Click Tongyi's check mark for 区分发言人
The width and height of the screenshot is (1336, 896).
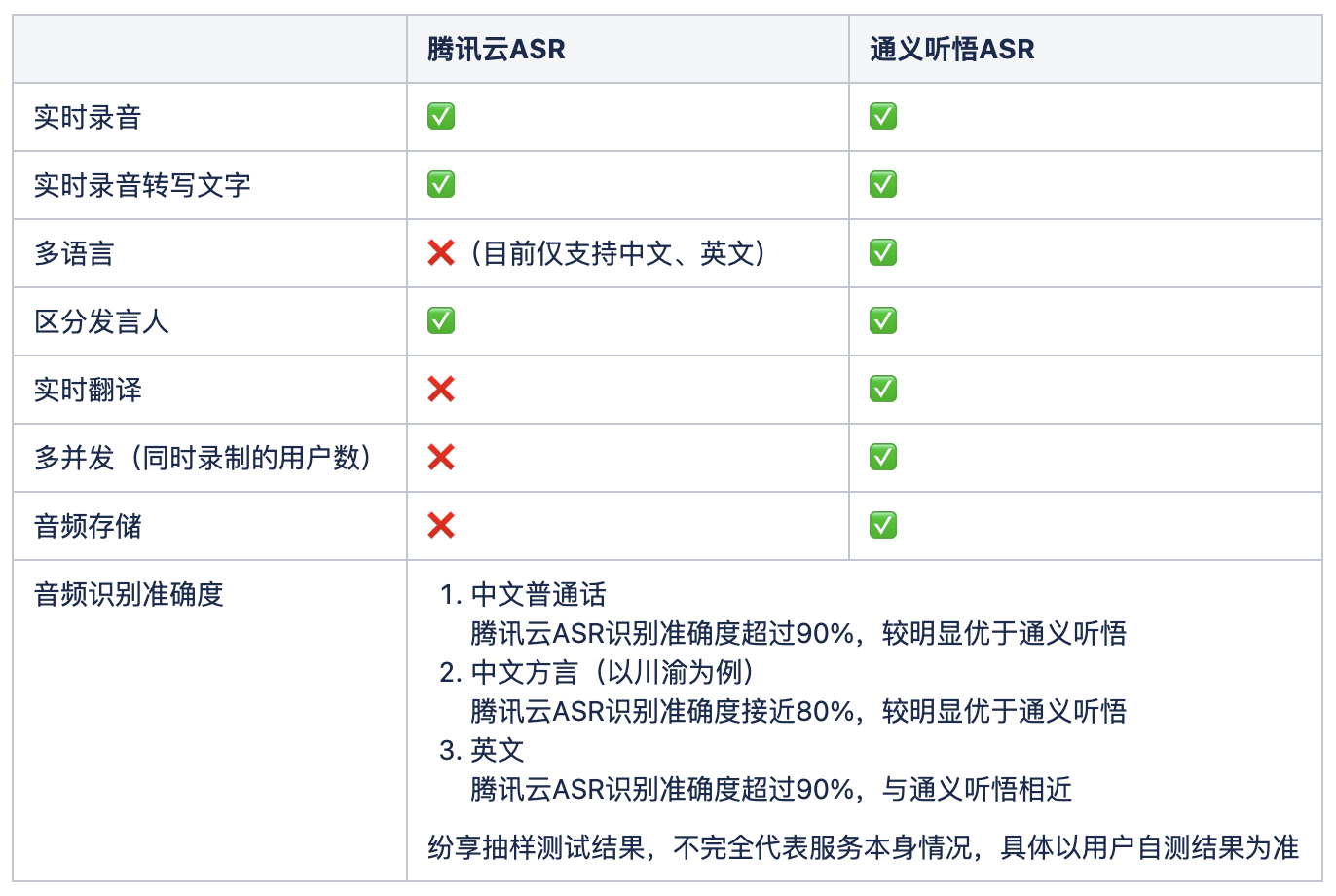(883, 321)
